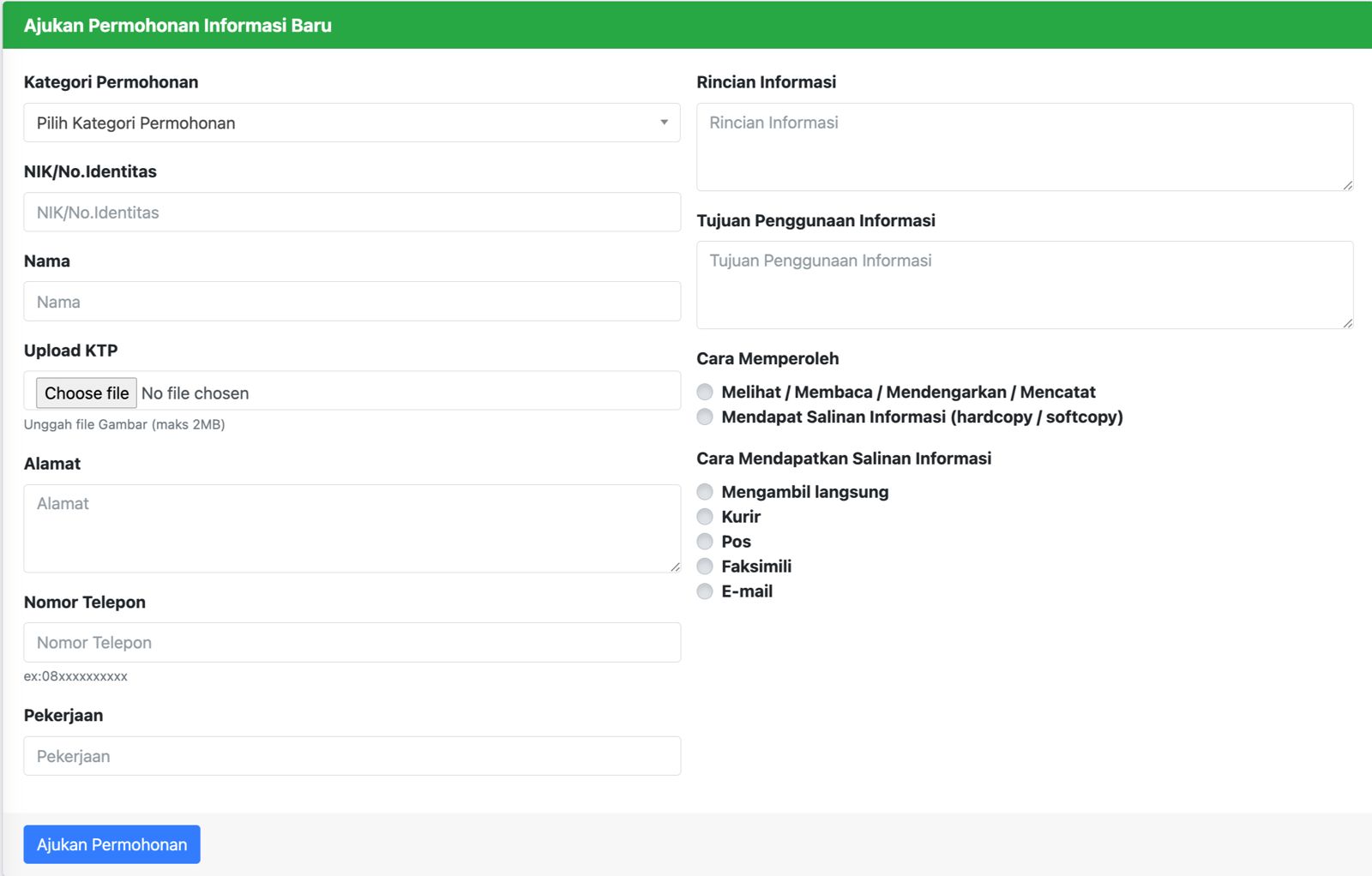Open the Kategori Permohonan dropdown

352,123
